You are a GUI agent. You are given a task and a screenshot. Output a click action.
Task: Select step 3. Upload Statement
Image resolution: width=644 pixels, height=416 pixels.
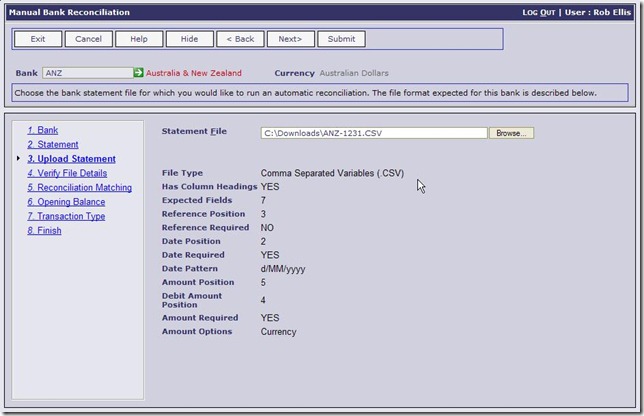coord(71,159)
